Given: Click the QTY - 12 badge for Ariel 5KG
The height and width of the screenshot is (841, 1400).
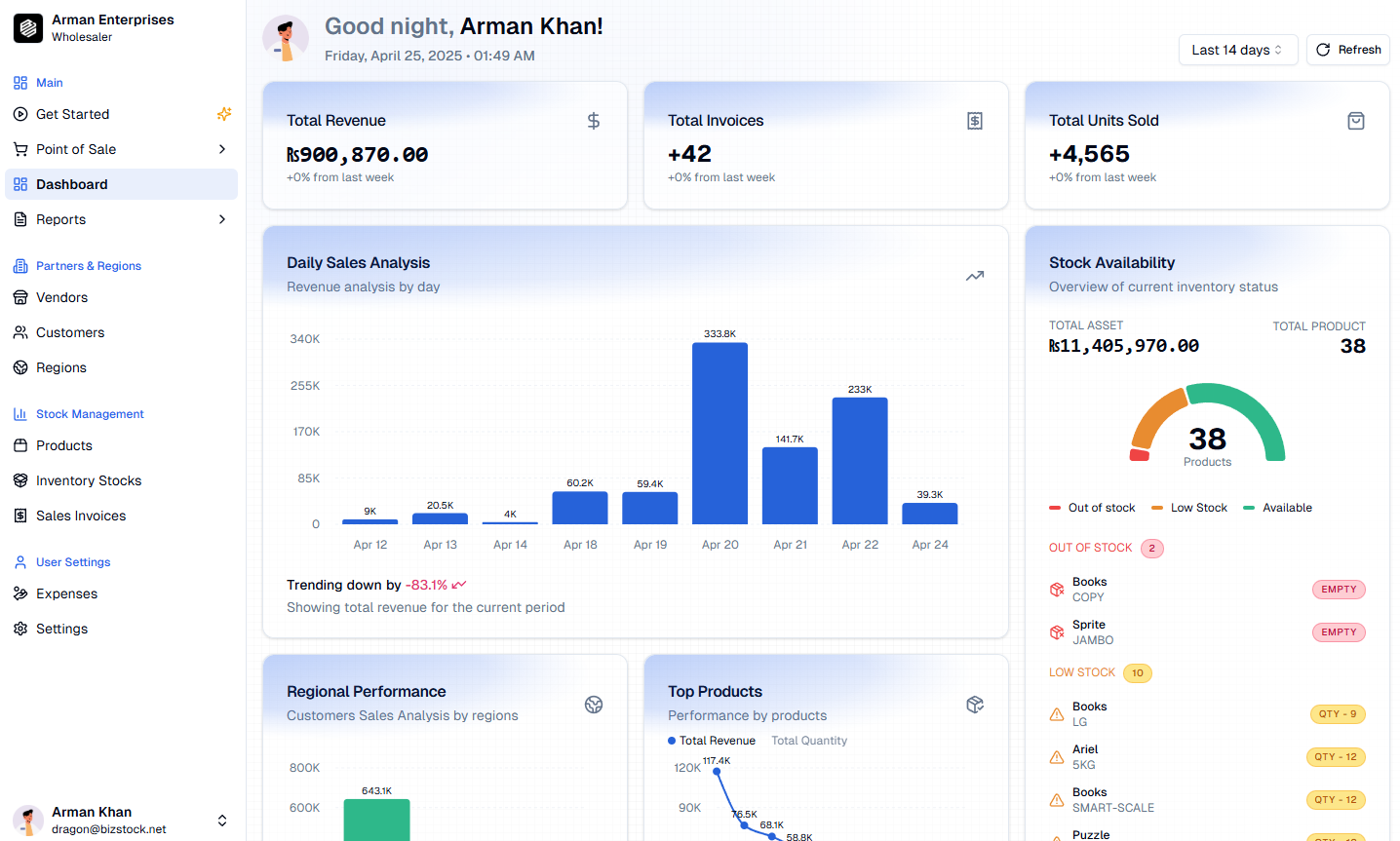Looking at the screenshot, I should [1336, 757].
